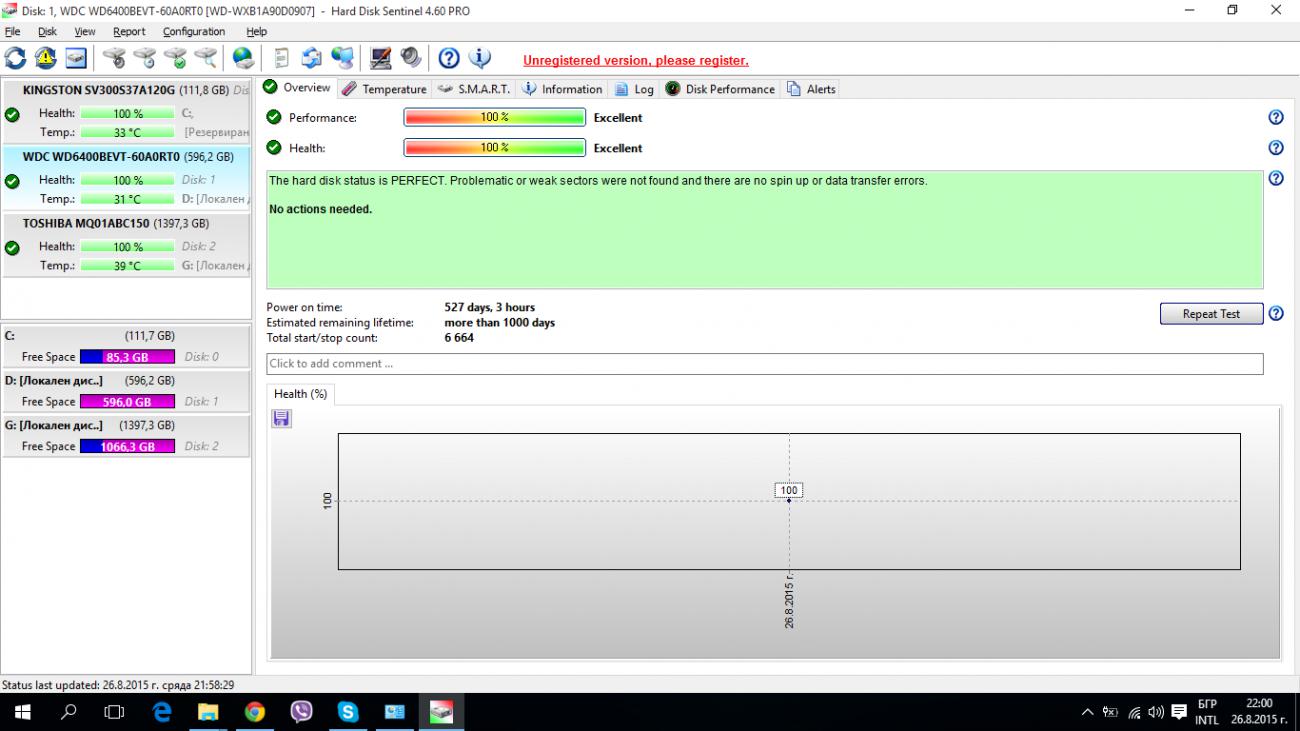Viewport: 1300px width, 731px height.
Task: Click help icon beside Repeat Test
Action: (x=1275, y=314)
